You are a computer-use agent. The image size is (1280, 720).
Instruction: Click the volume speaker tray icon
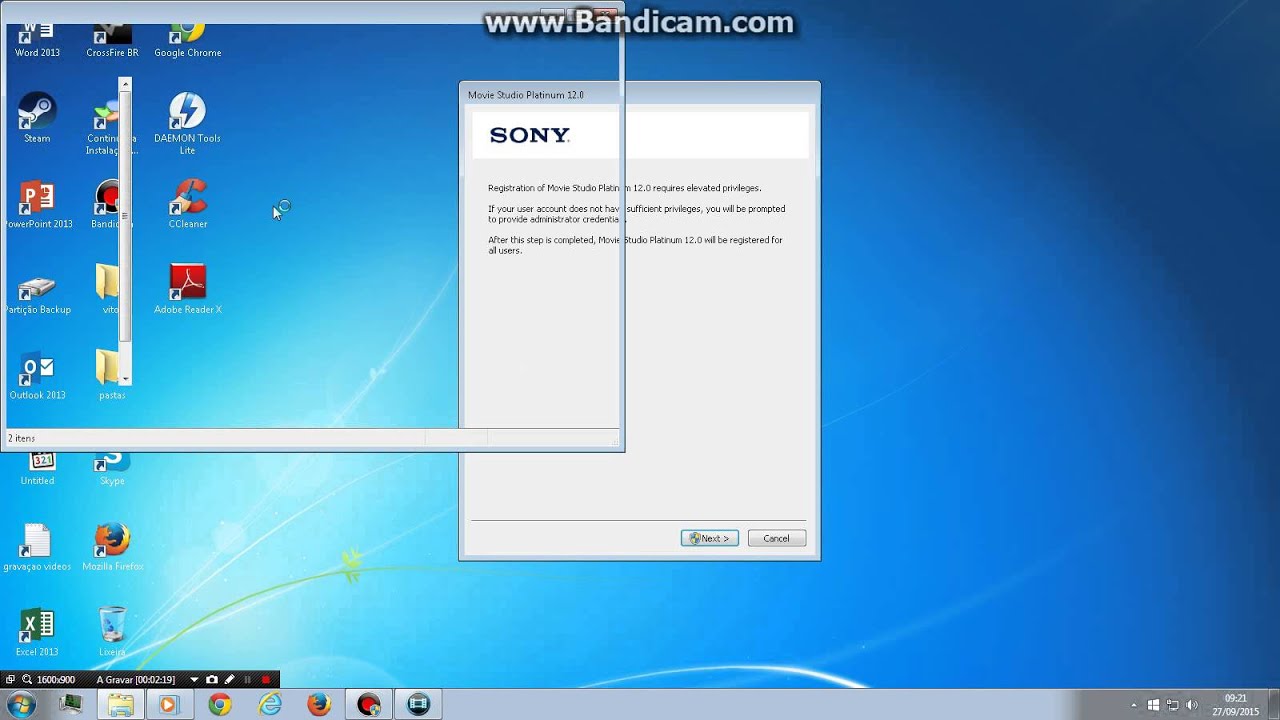coord(1192,705)
